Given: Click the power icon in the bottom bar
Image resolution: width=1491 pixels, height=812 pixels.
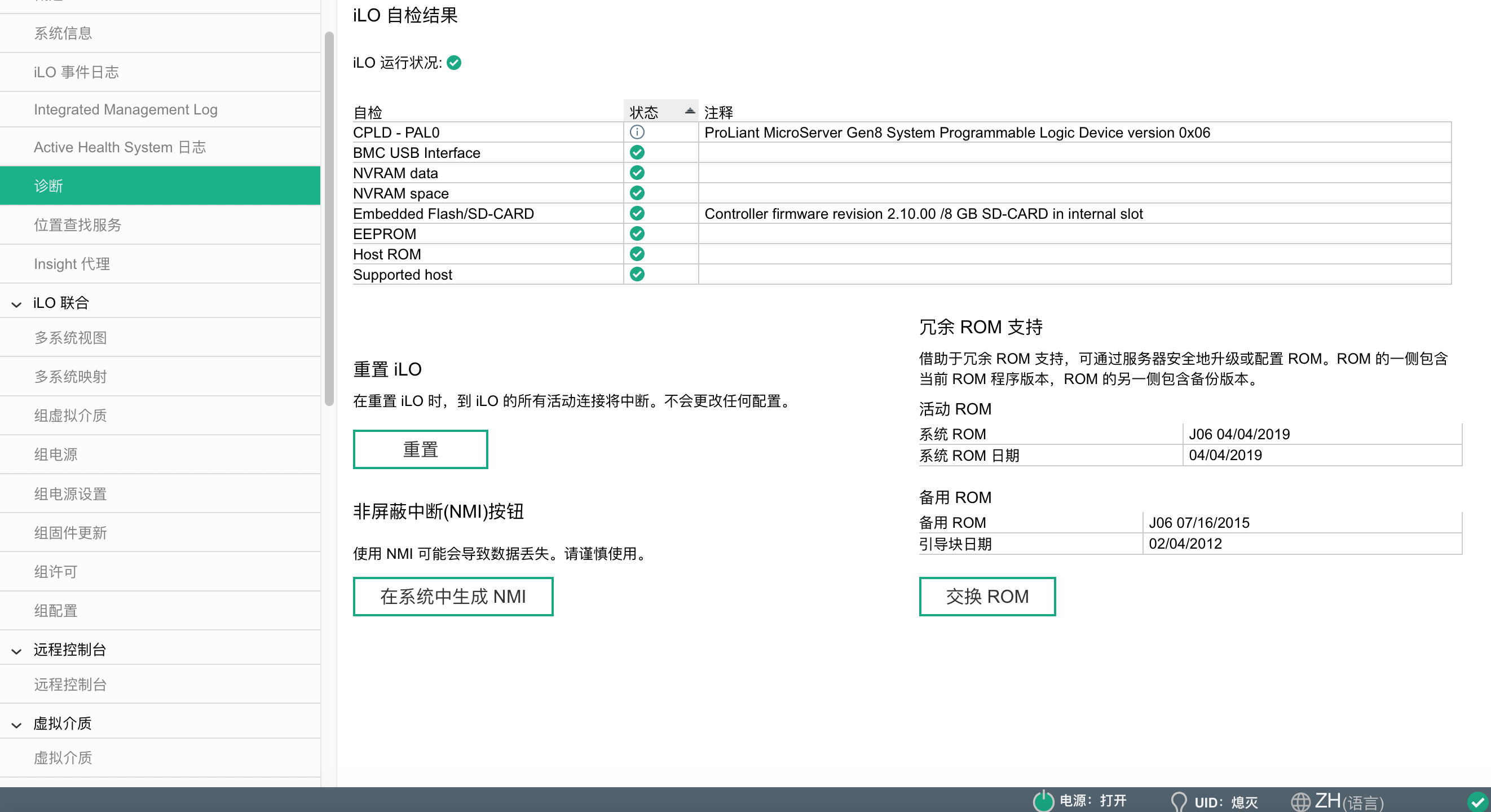Looking at the screenshot, I should (1043, 801).
